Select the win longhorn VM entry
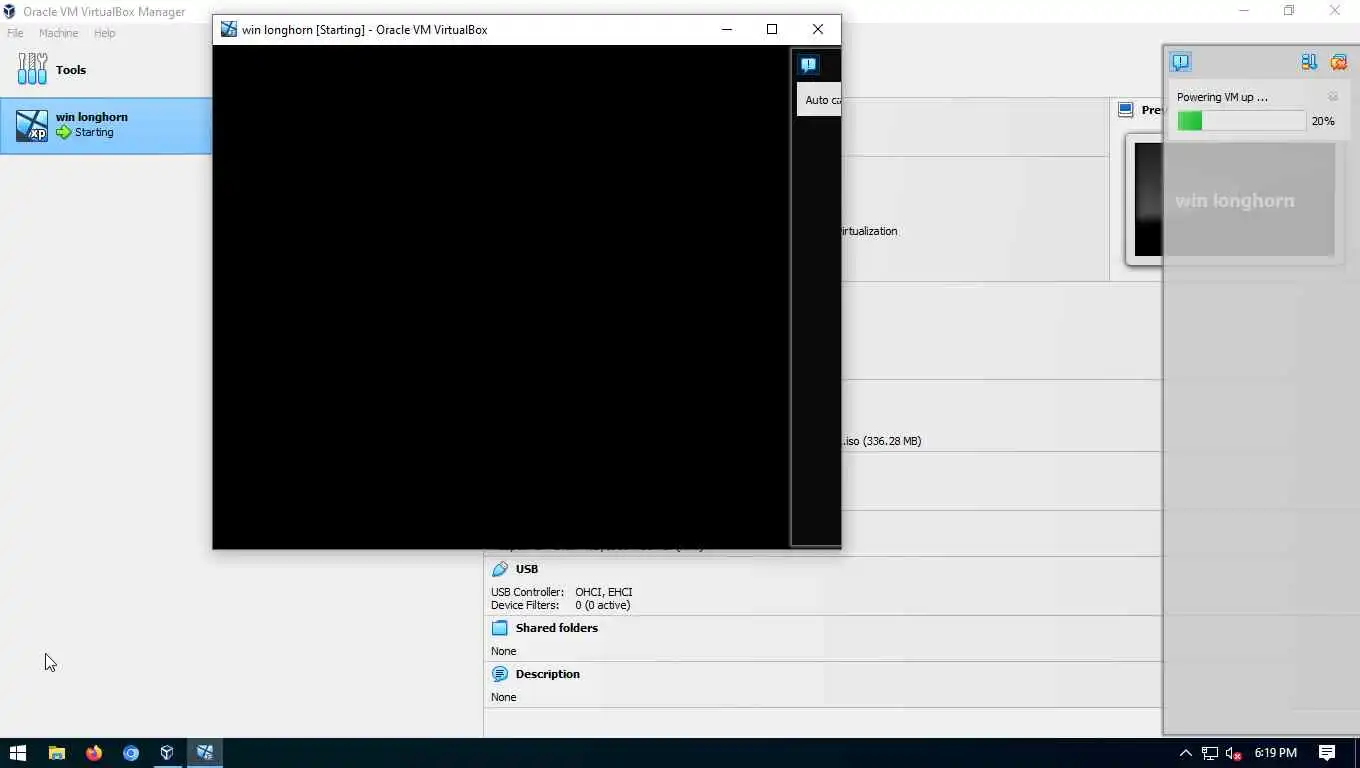Image resolution: width=1360 pixels, height=768 pixels. (106, 125)
